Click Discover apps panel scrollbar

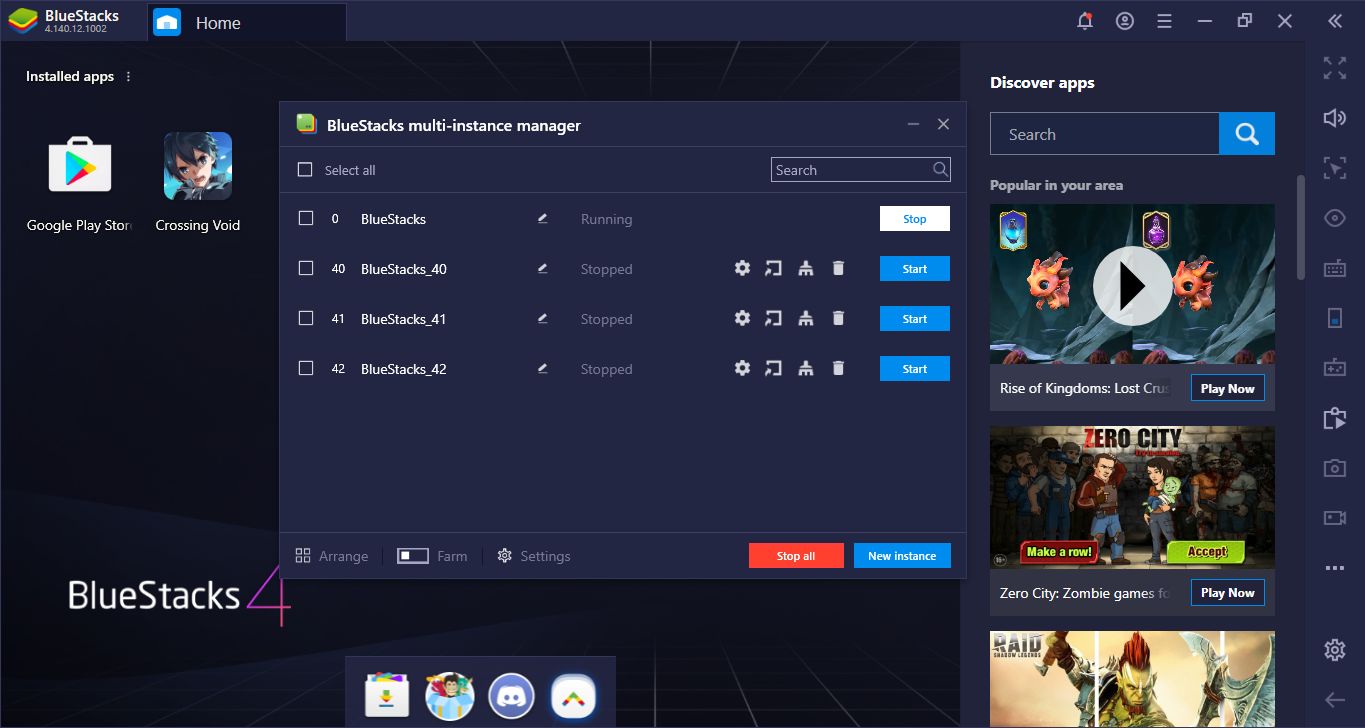[x=1300, y=228]
